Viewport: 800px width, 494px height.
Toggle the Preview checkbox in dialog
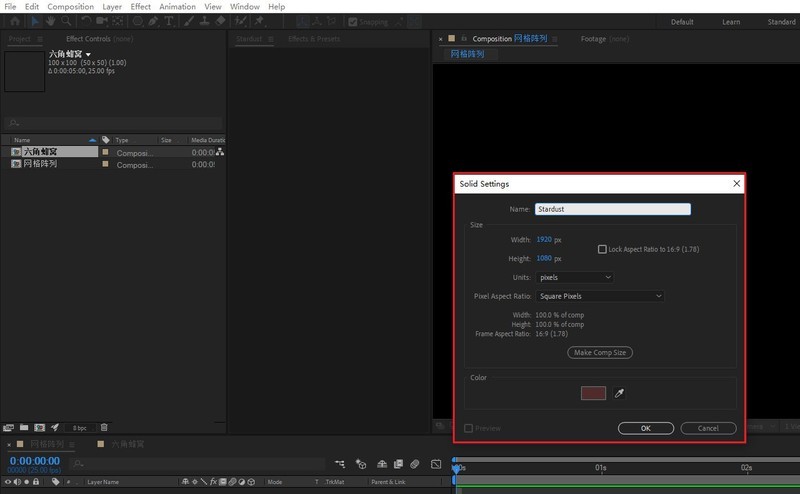pos(469,428)
